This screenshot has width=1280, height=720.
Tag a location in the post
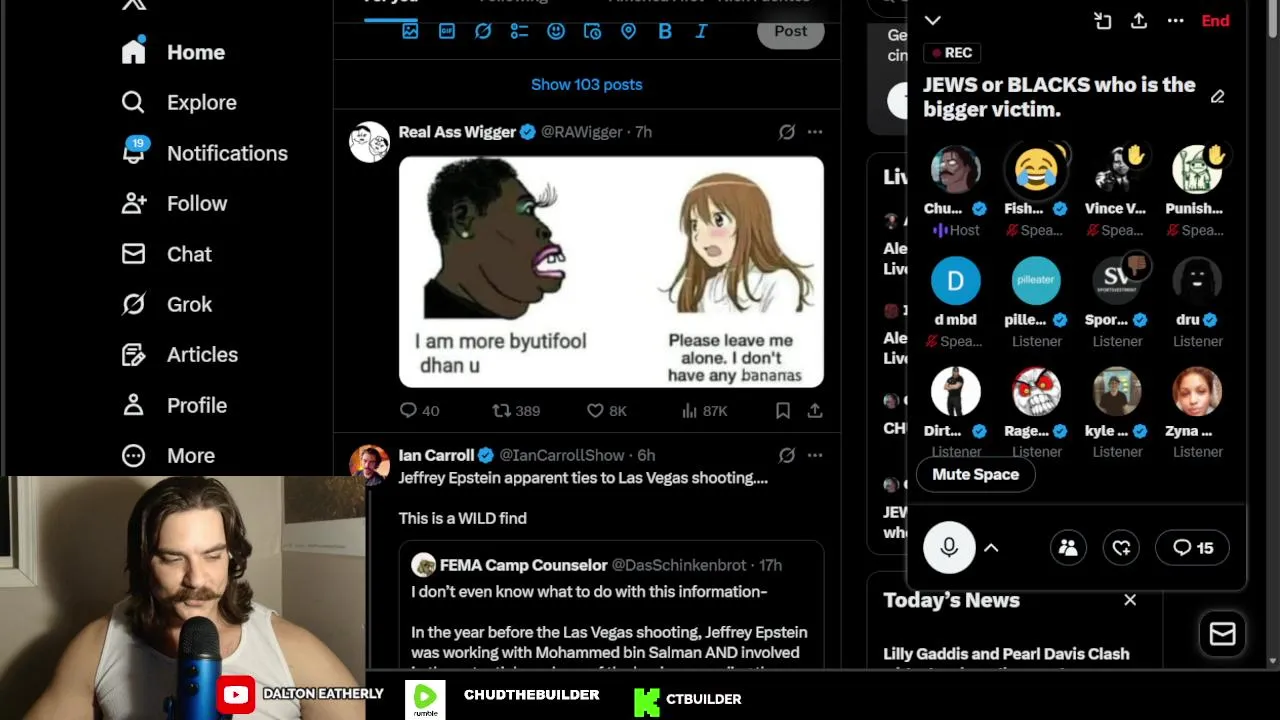click(628, 31)
